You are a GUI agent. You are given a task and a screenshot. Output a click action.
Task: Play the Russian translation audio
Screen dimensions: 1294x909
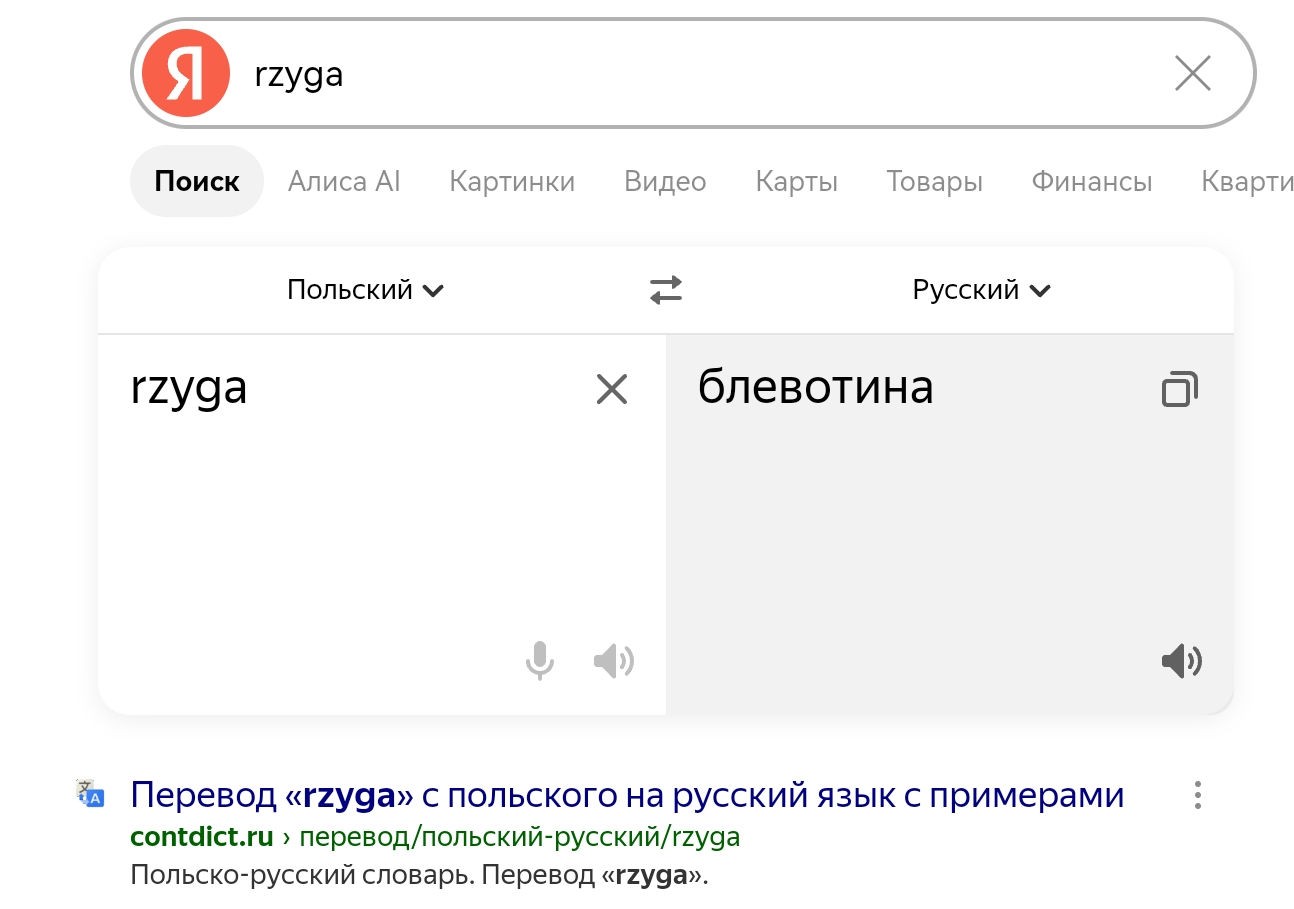tap(1181, 661)
